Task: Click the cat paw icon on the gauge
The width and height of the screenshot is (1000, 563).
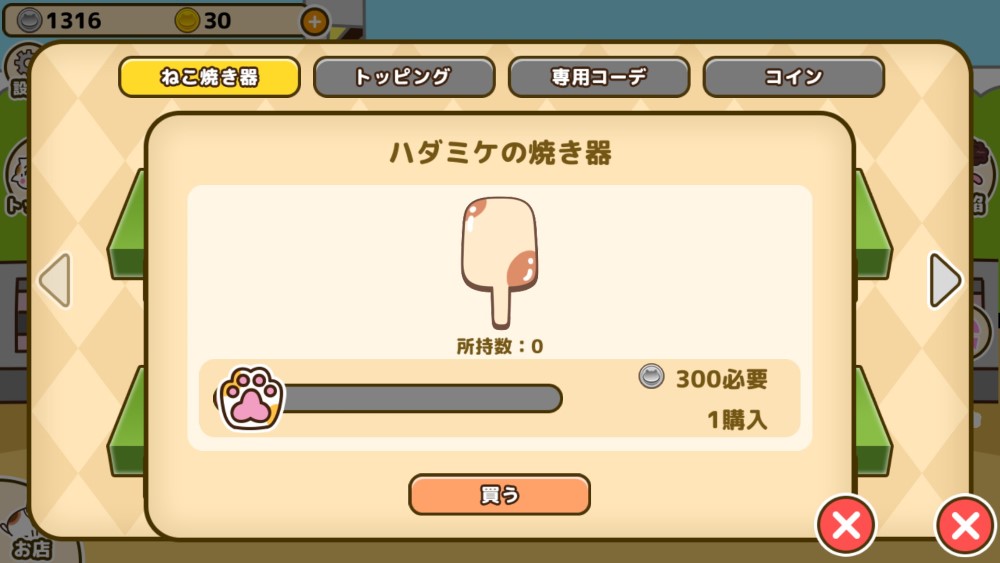Action: (x=251, y=398)
